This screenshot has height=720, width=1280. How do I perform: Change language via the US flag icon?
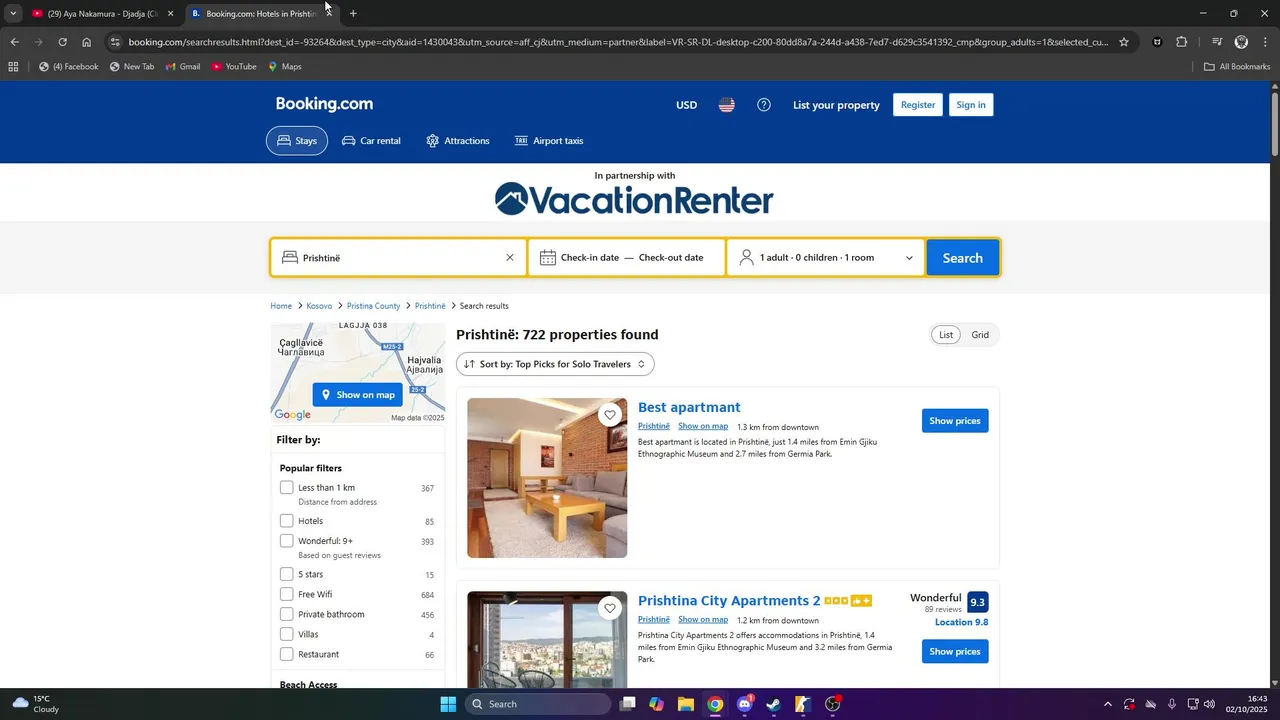point(727,105)
